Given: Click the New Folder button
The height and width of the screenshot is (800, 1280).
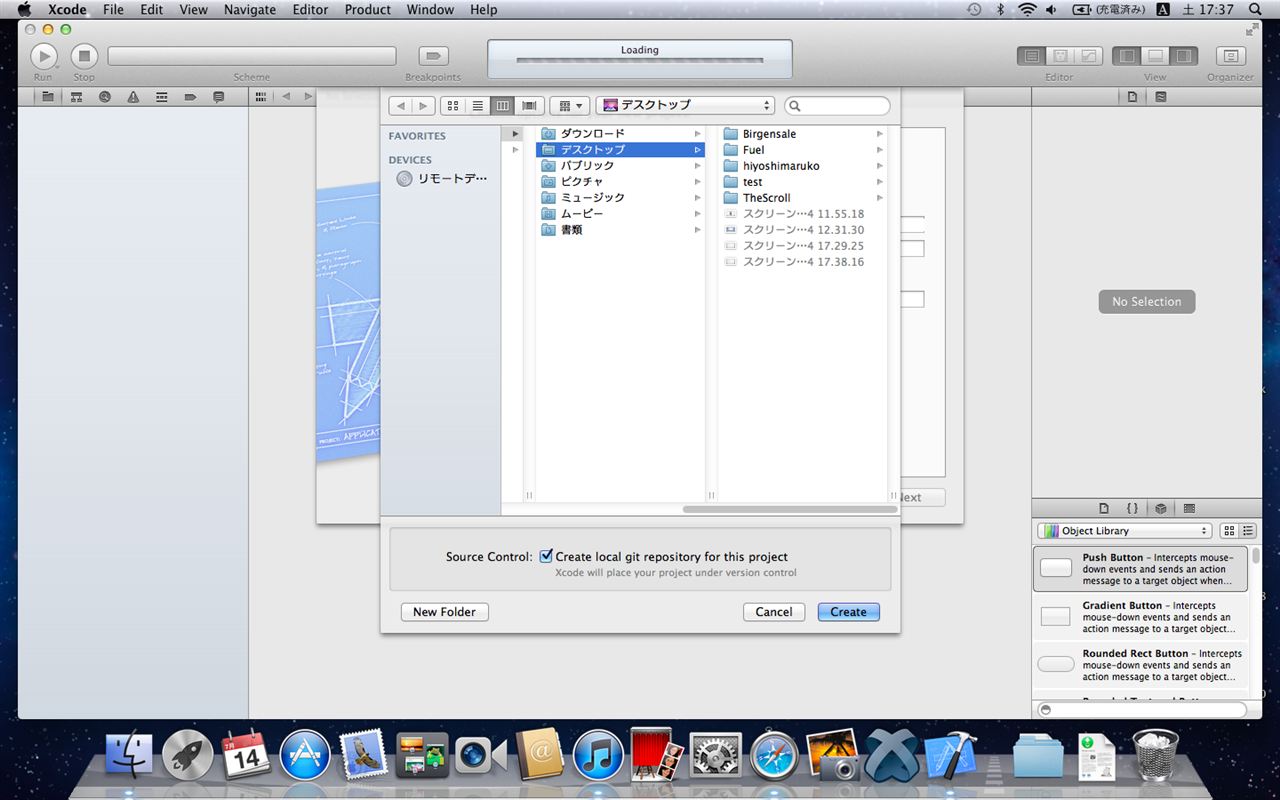Looking at the screenshot, I should [445, 612].
